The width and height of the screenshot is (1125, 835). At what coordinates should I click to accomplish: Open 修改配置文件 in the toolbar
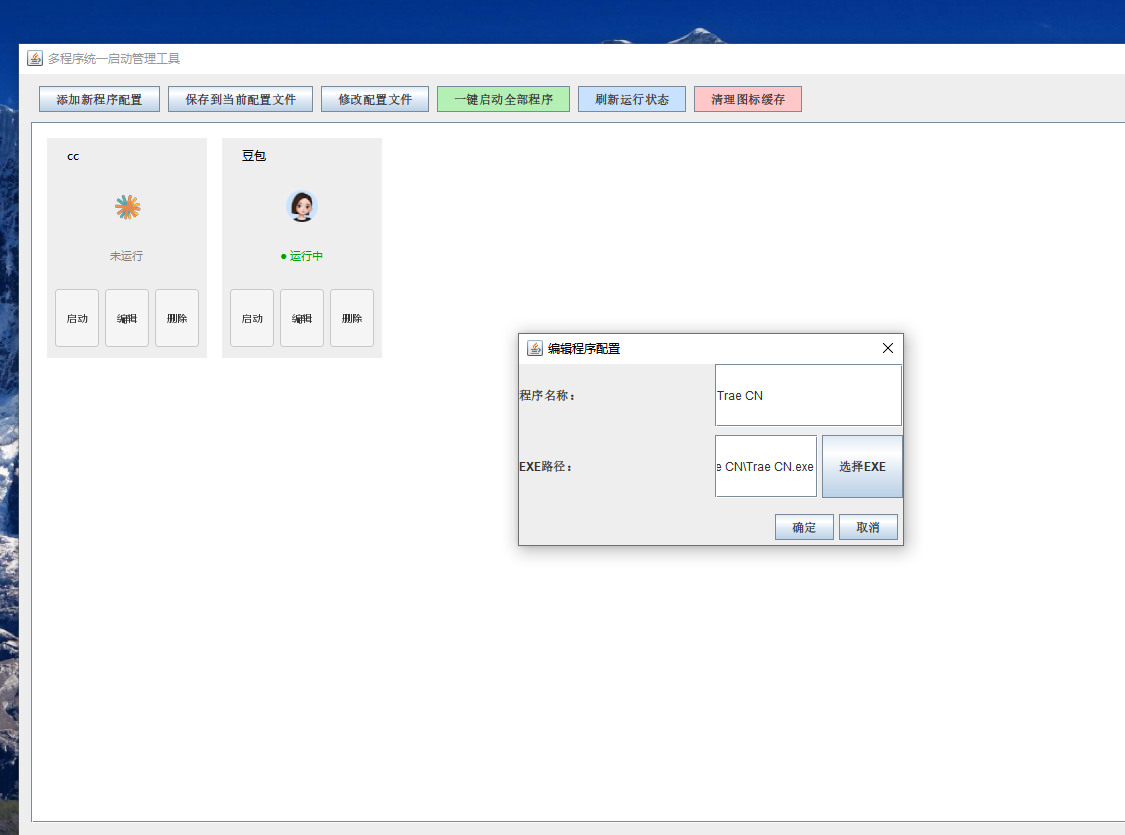pyautogui.click(x=375, y=99)
